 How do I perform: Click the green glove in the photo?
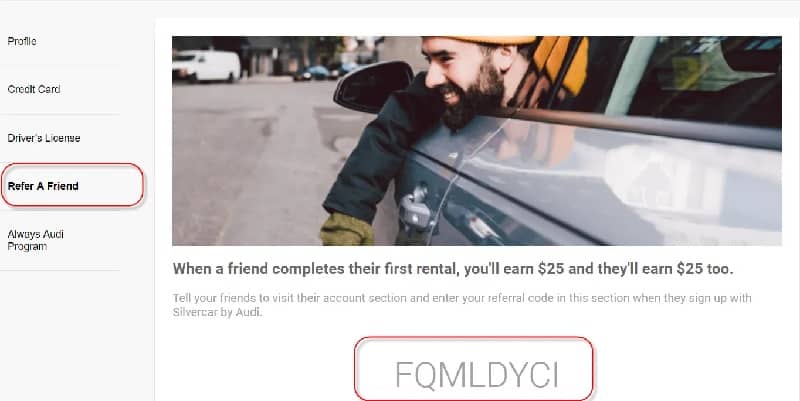(347, 230)
